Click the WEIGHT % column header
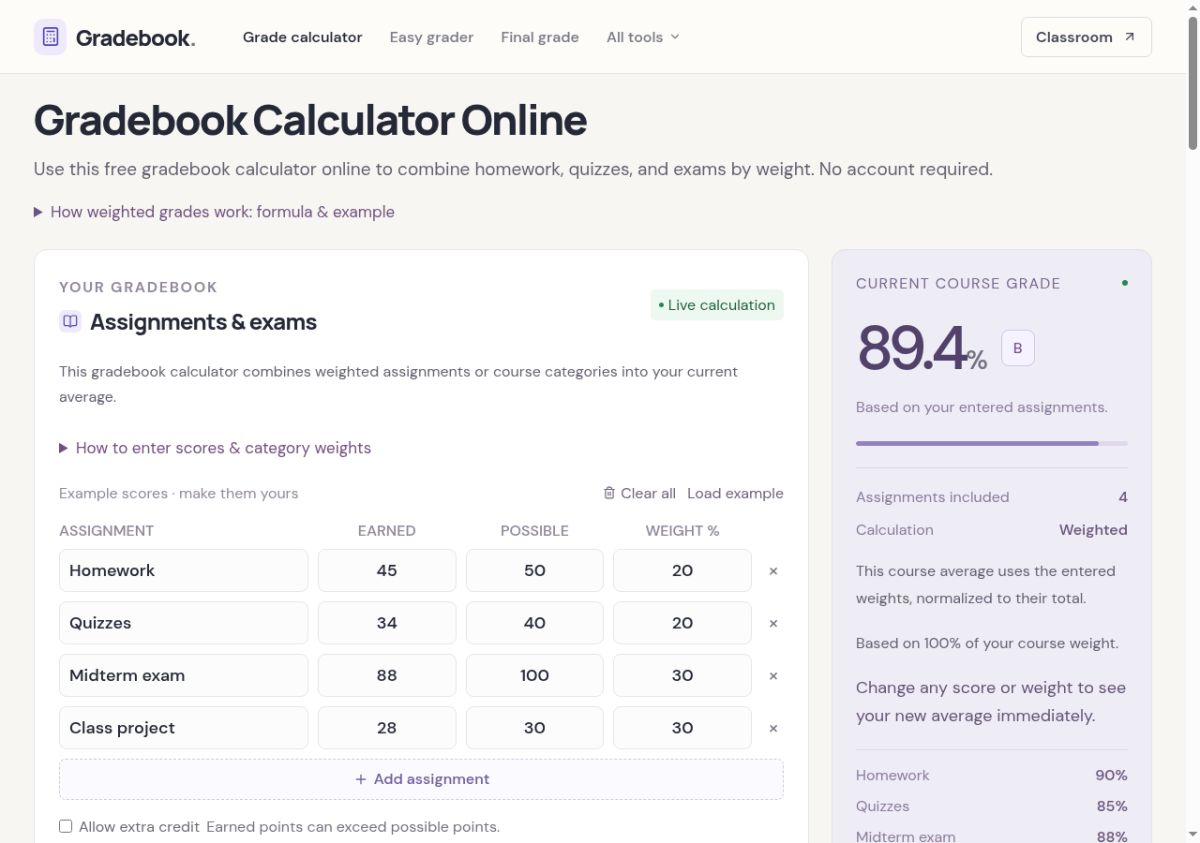Viewport: 1200px width, 843px height. pyautogui.click(x=682, y=531)
